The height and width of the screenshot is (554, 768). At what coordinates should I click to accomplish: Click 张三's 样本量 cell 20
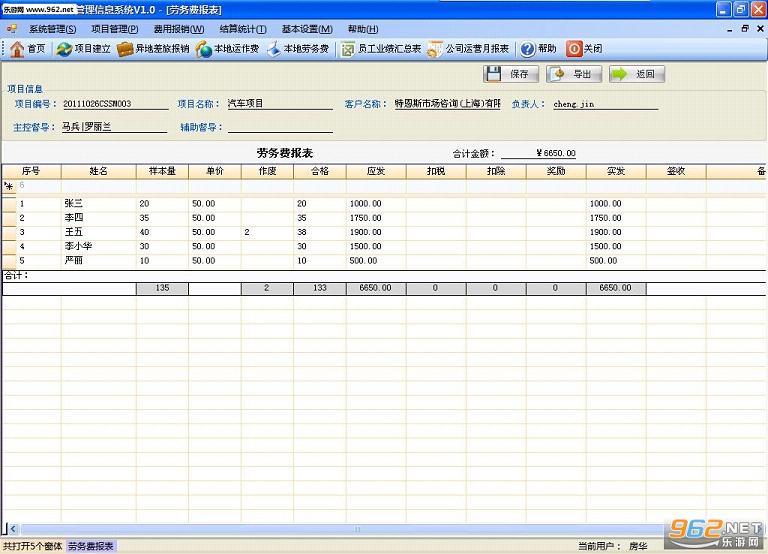[x=162, y=203]
